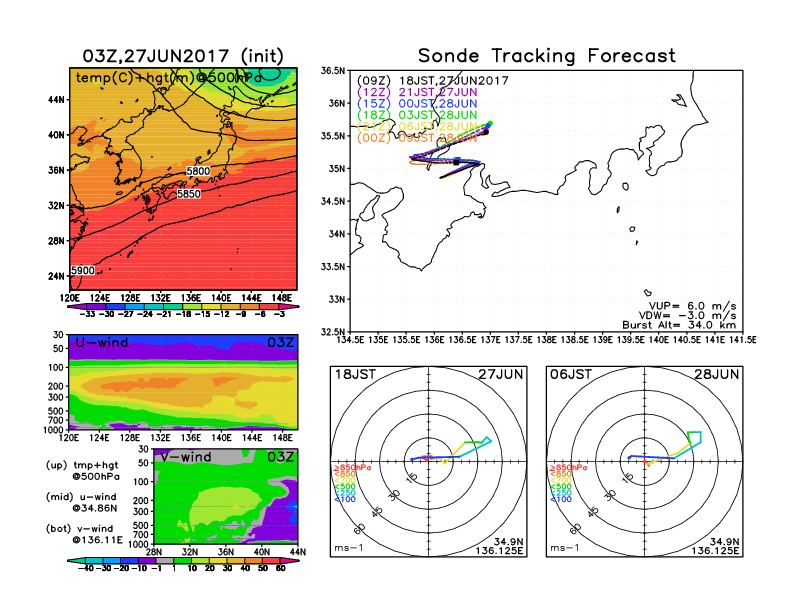
Task: Click the wind speed color bar at bottom
Action: click(182, 560)
